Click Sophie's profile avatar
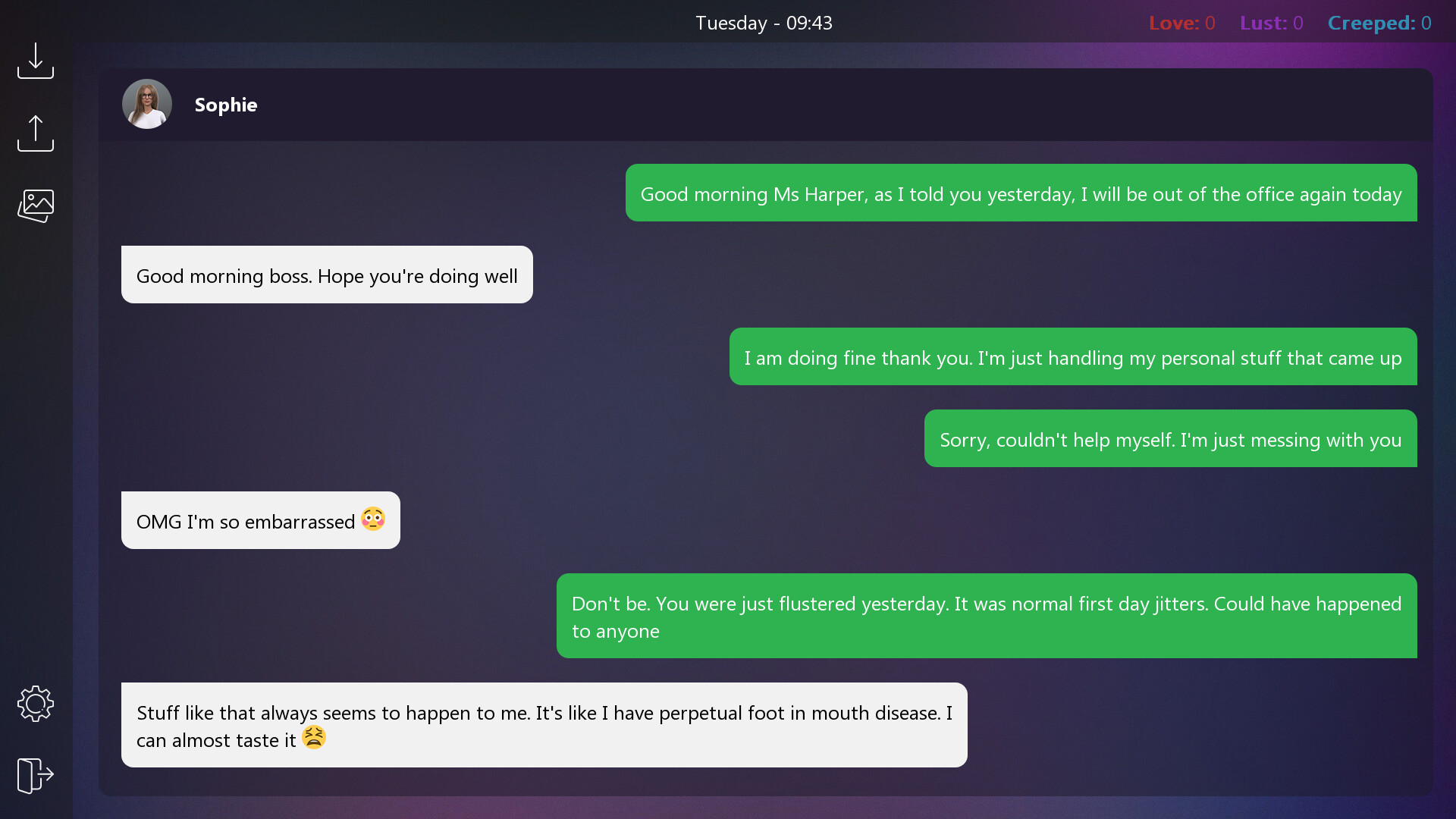 147,104
